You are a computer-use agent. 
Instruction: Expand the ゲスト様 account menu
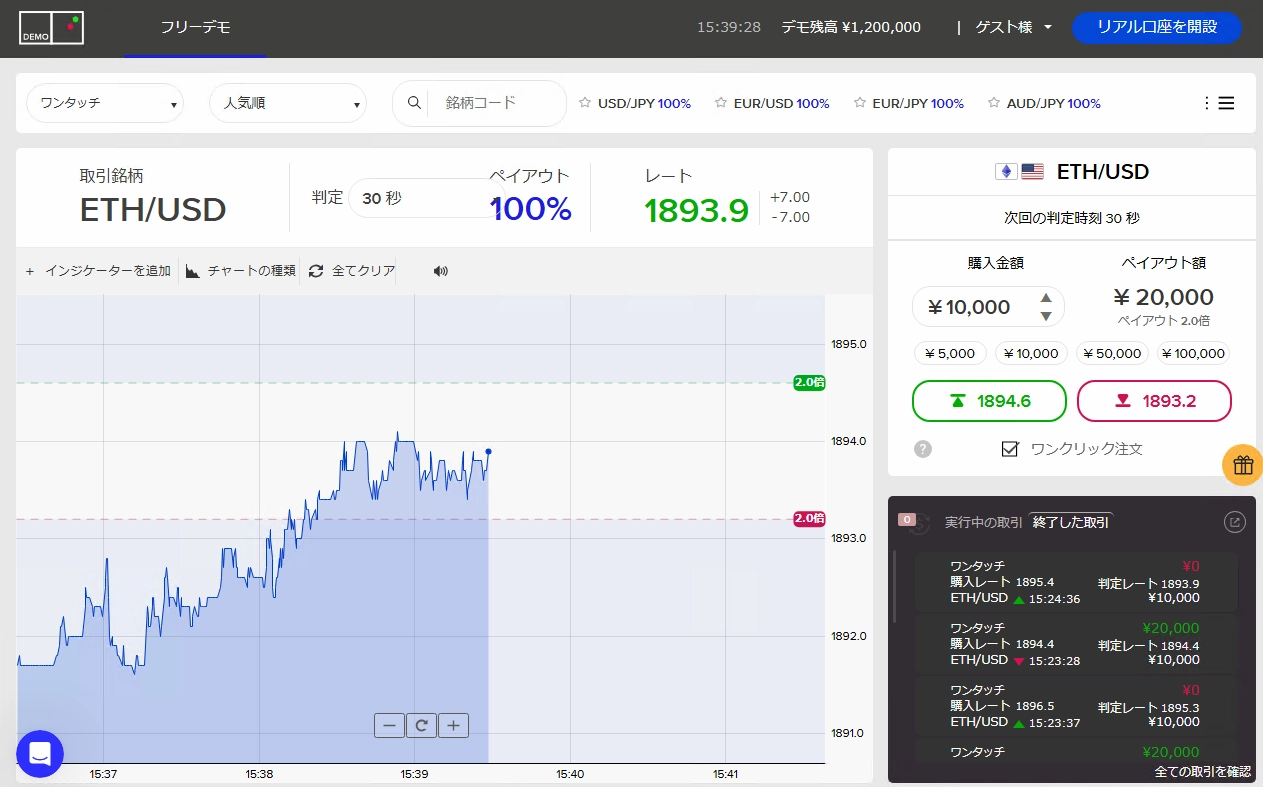(x=1013, y=27)
